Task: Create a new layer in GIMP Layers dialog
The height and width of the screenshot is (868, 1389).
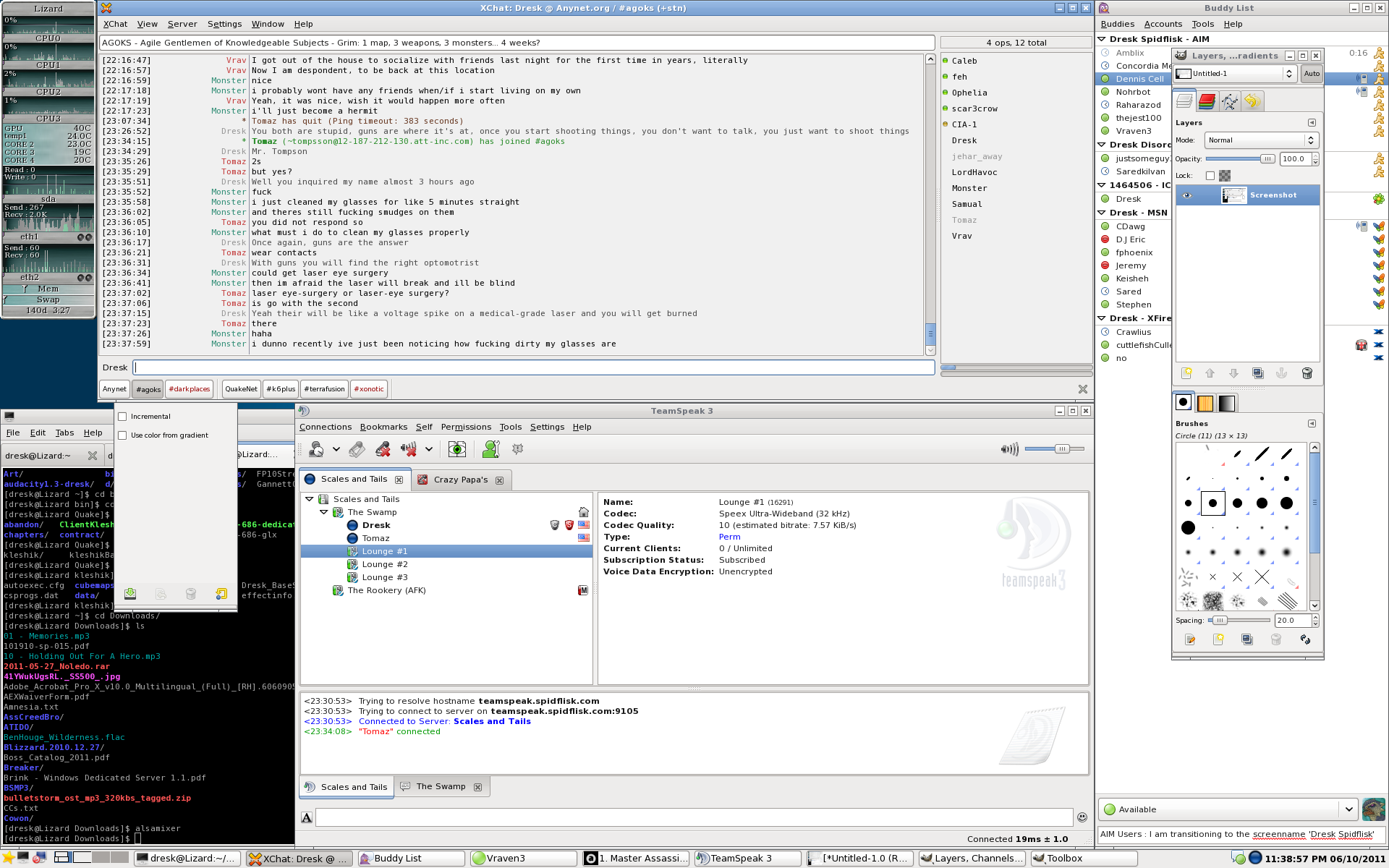Action: coord(1186,373)
